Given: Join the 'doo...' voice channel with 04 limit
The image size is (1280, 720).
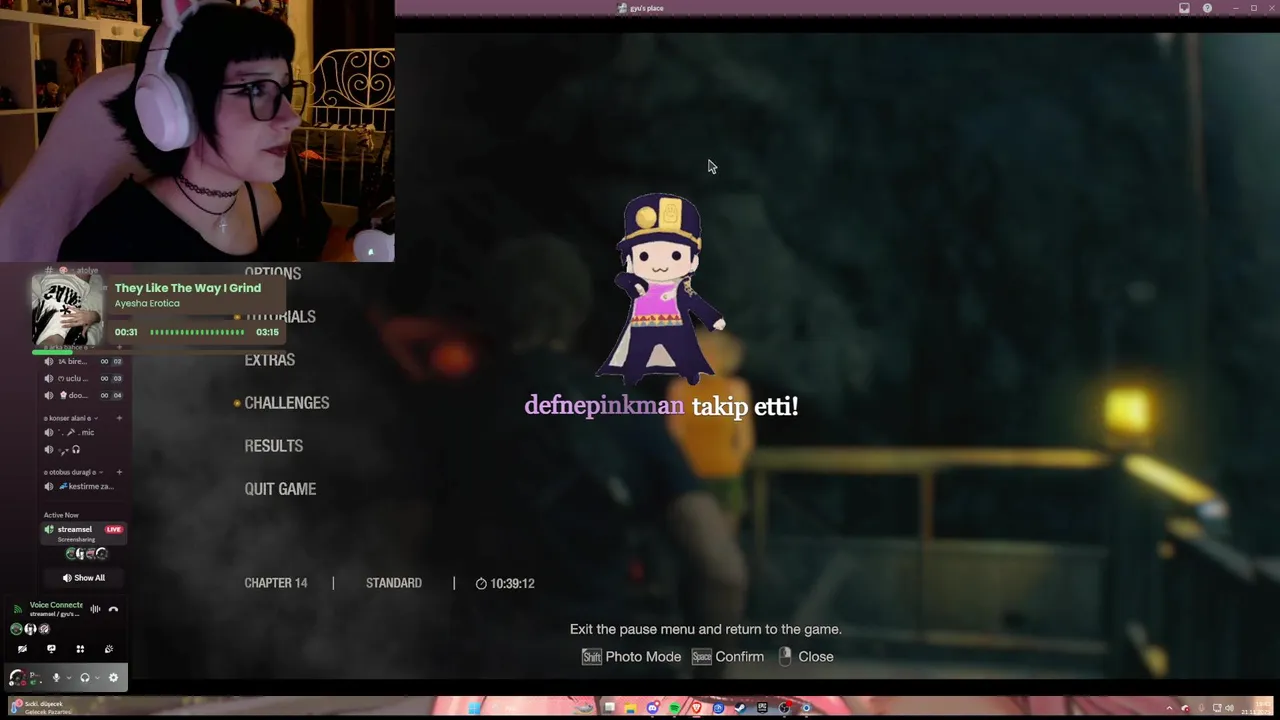Looking at the screenshot, I should coord(82,395).
